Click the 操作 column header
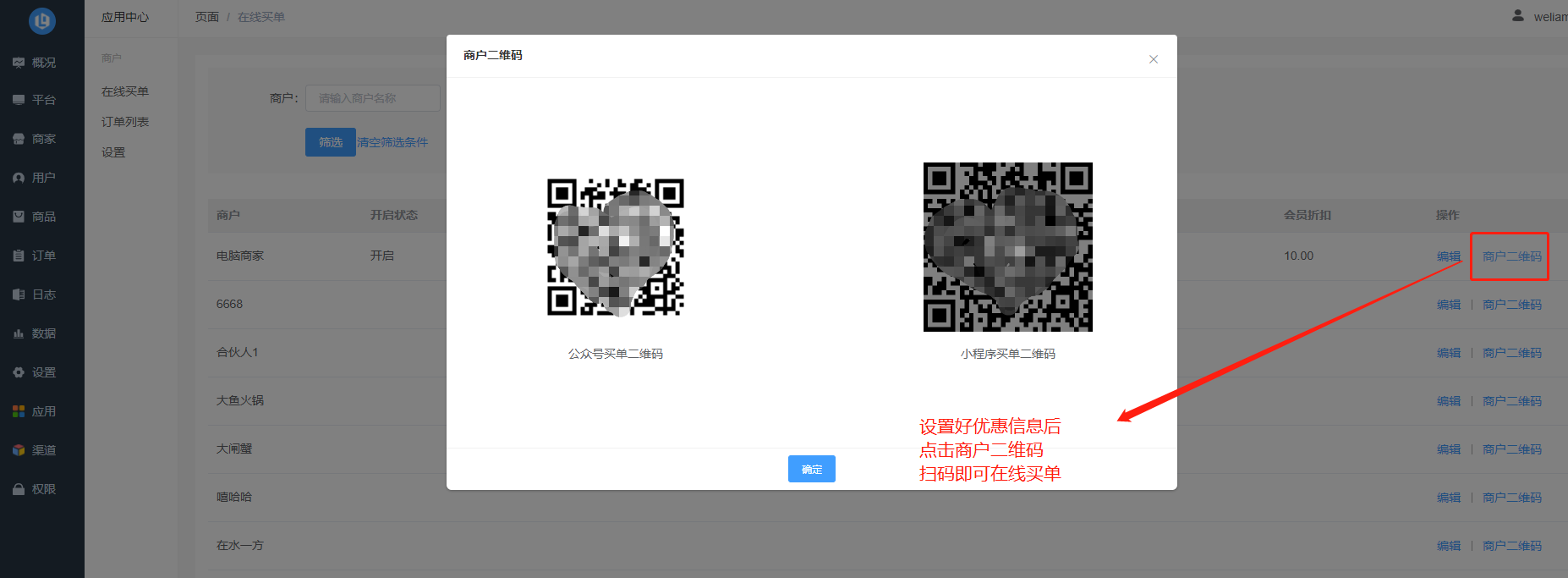The image size is (1568, 578). (x=1448, y=215)
